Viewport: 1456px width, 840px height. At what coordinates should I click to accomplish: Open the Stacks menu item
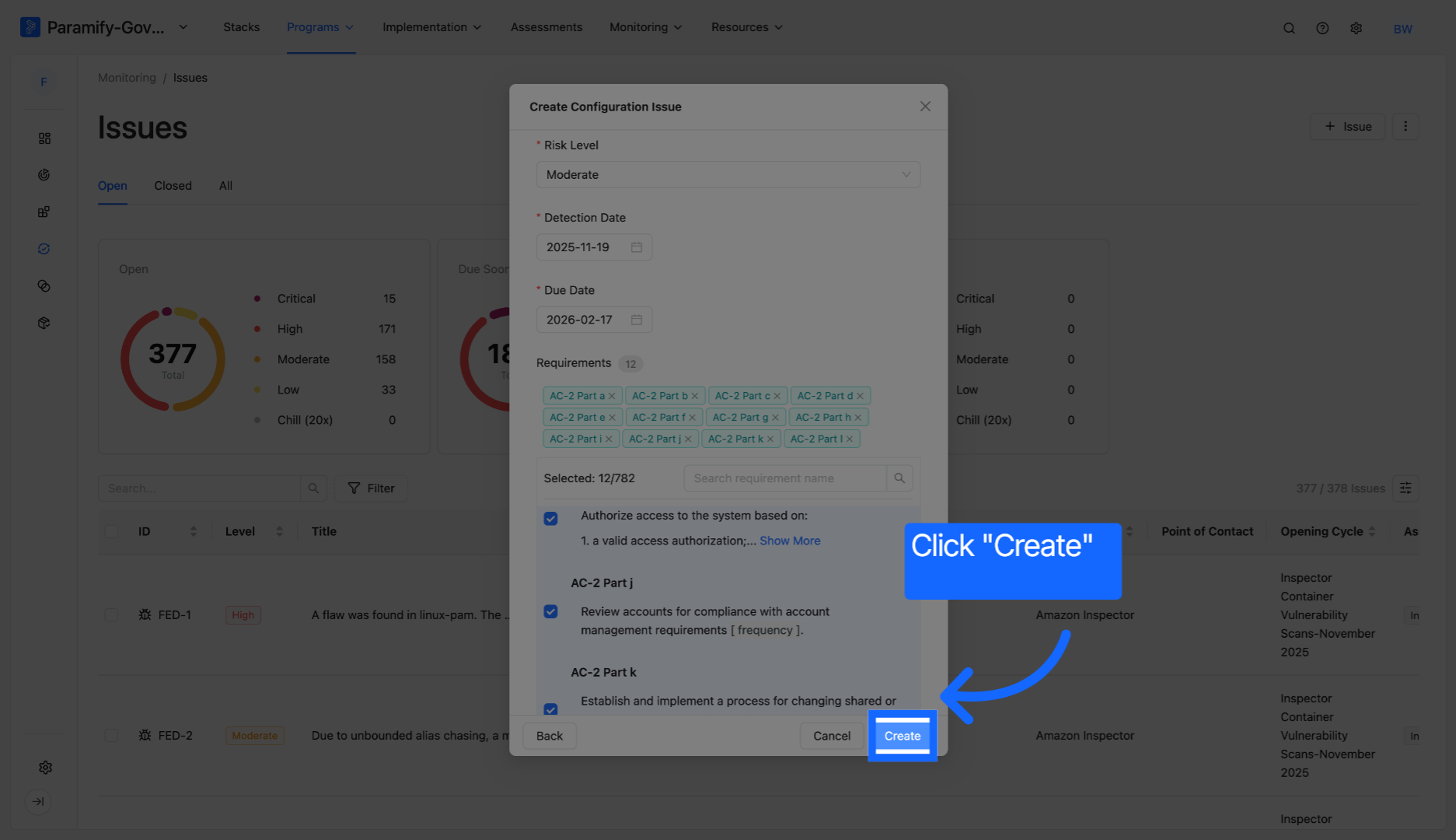[x=242, y=27]
